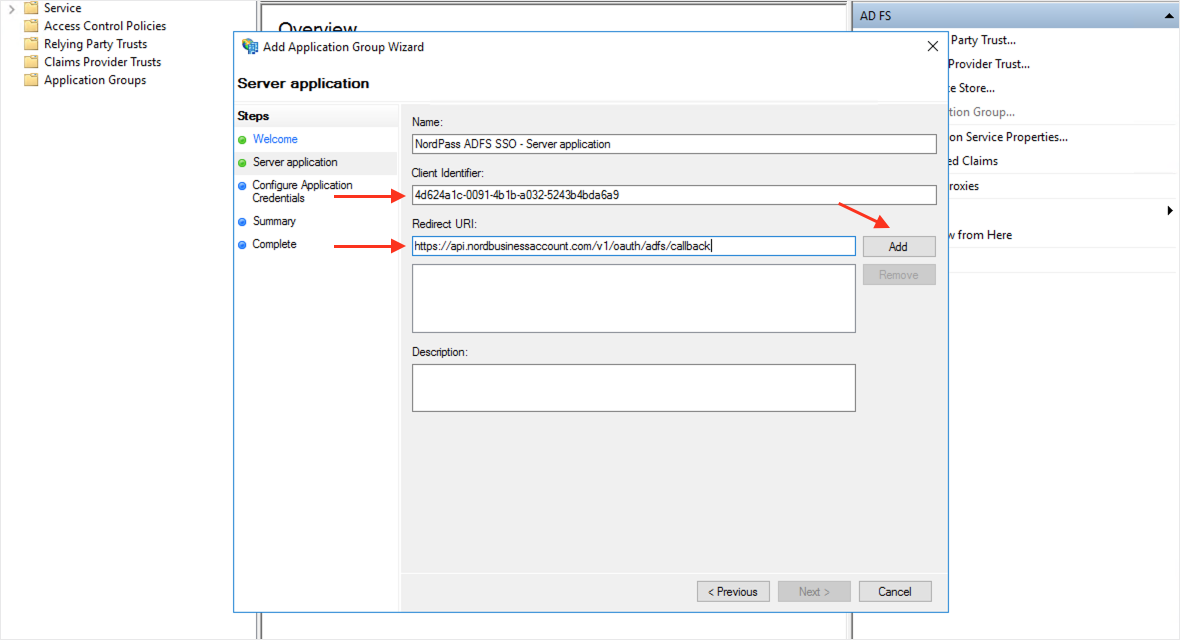Select Access Control Policies in tree
Viewport: 1180px width, 640px height.
[x=105, y=26]
